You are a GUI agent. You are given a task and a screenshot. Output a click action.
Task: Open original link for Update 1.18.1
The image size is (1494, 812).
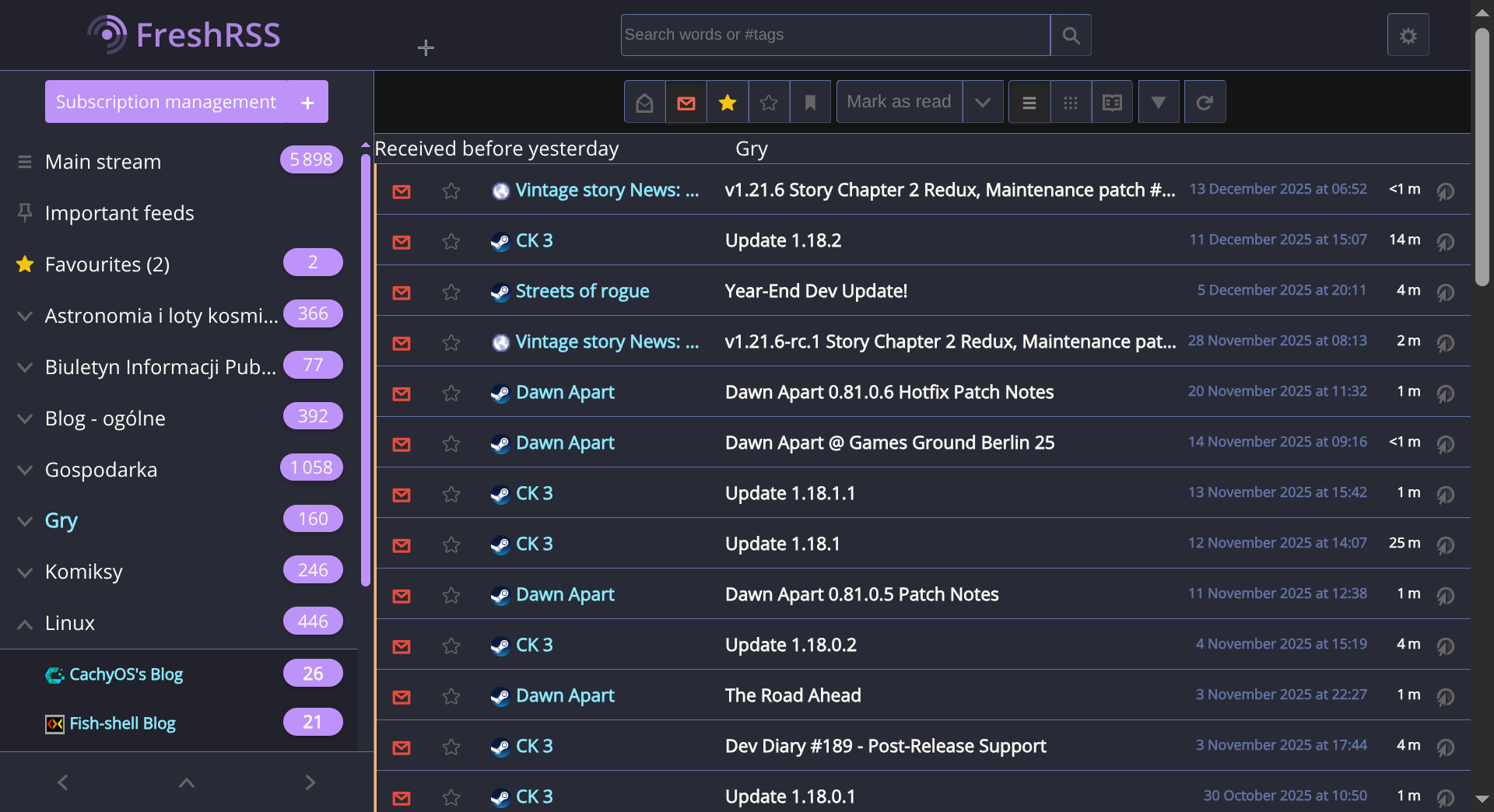pyautogui.click(x=1446, y=545)
